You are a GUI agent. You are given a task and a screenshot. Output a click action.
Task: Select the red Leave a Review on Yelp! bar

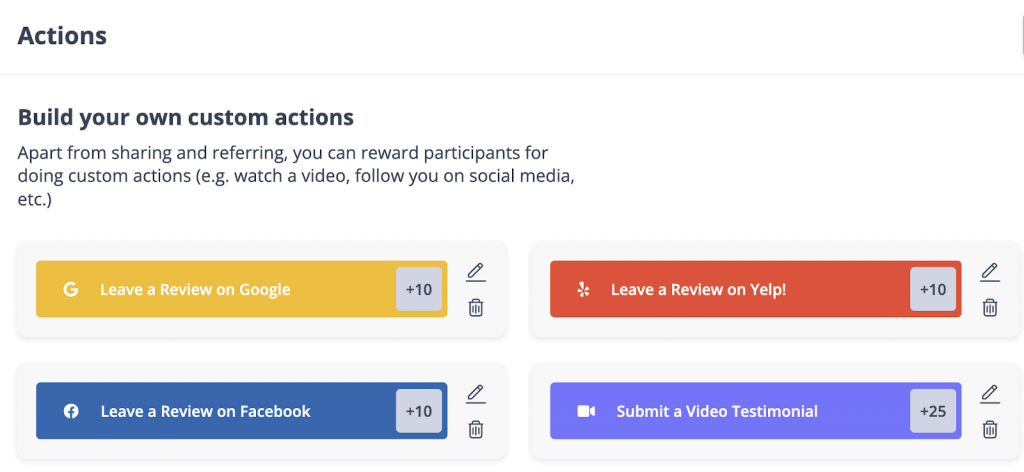tap(756, 289)
